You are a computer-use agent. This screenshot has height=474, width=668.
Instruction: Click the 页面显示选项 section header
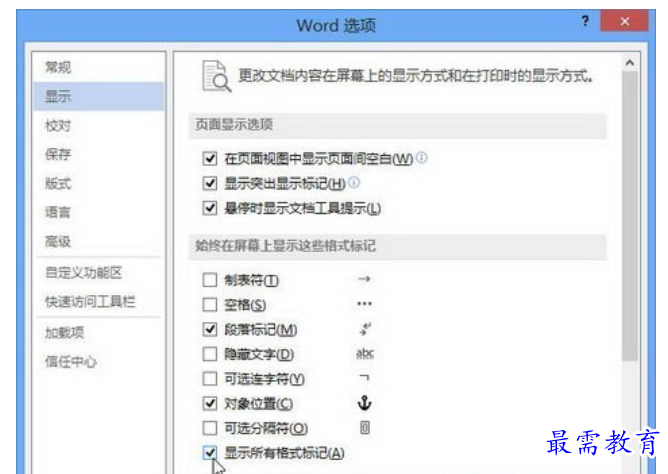tap(397, 125)
